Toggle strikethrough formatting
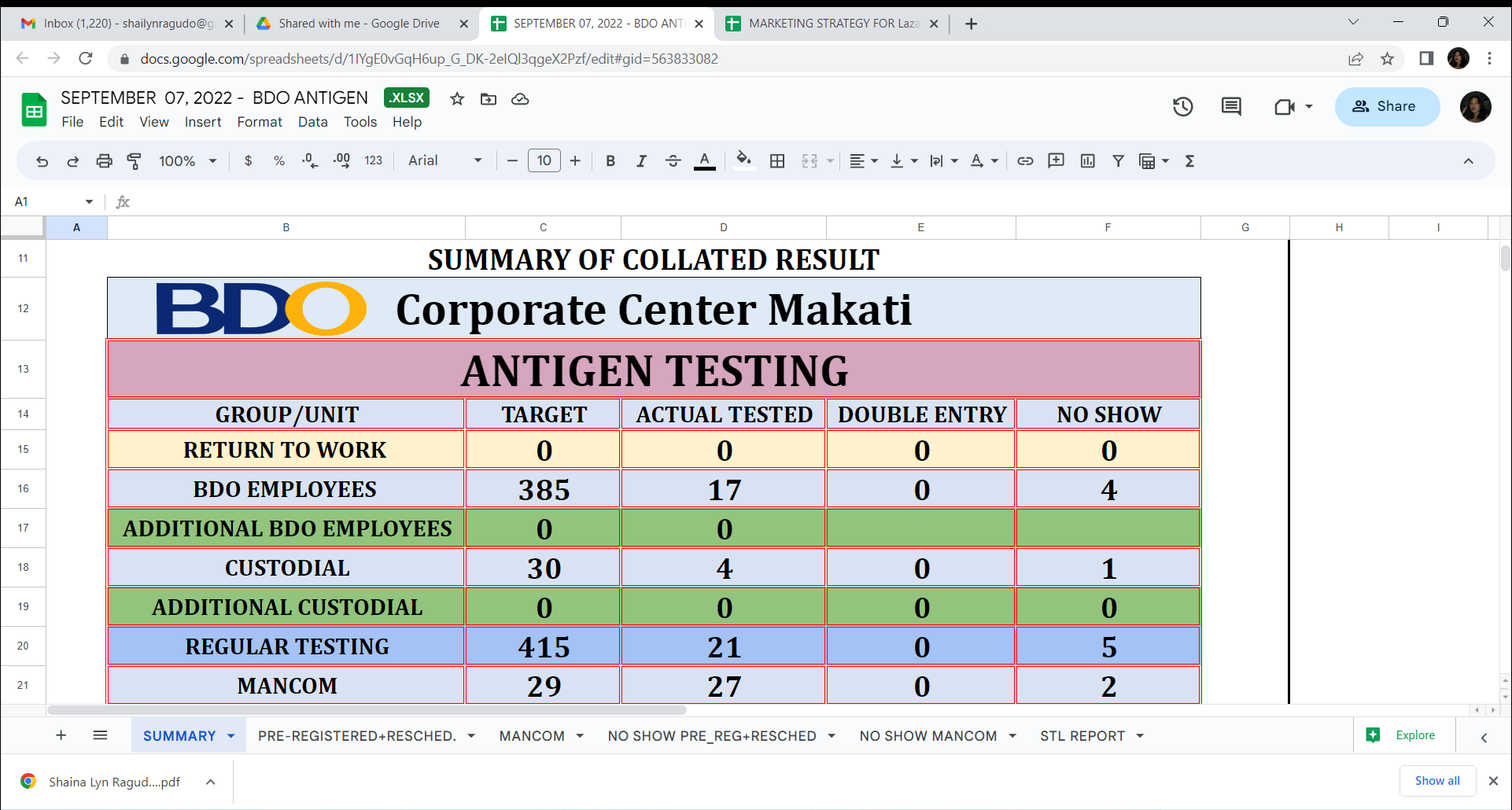1512x810 pixels. 673,161
